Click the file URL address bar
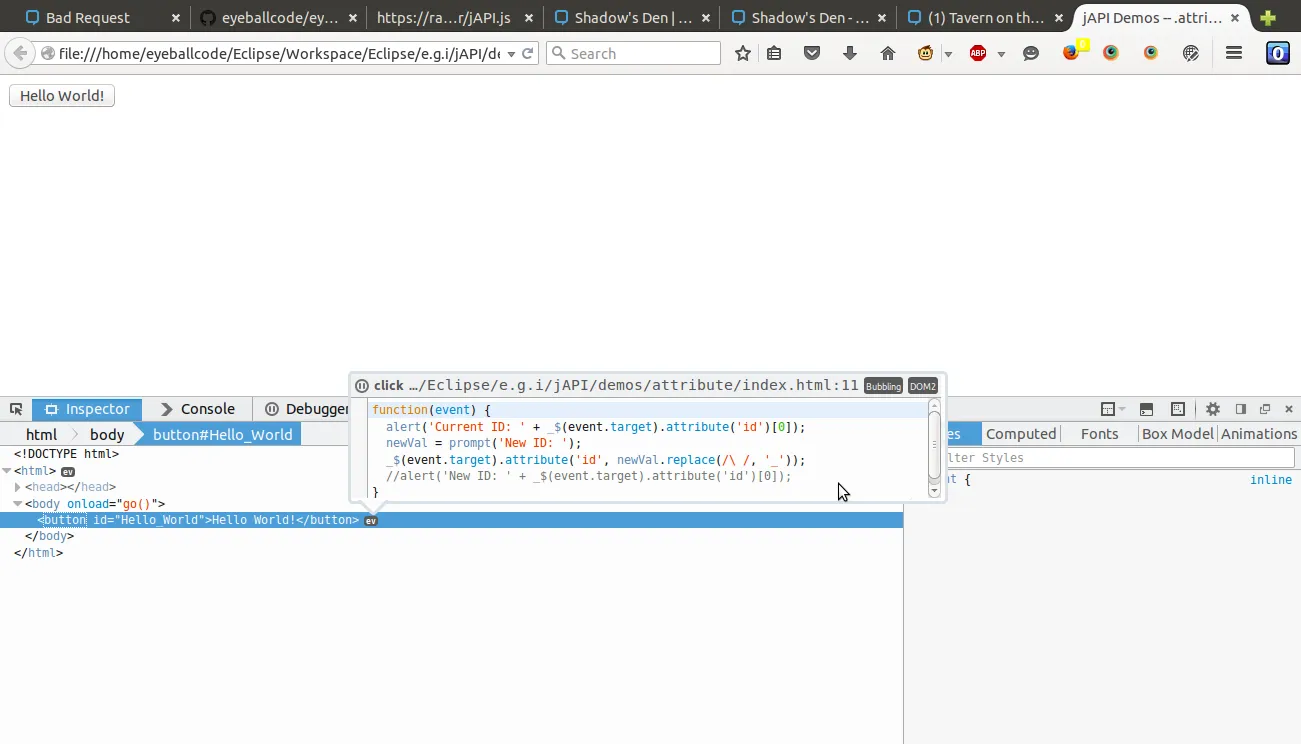Viewport: 1301px width, 744px height. (277, 54)
